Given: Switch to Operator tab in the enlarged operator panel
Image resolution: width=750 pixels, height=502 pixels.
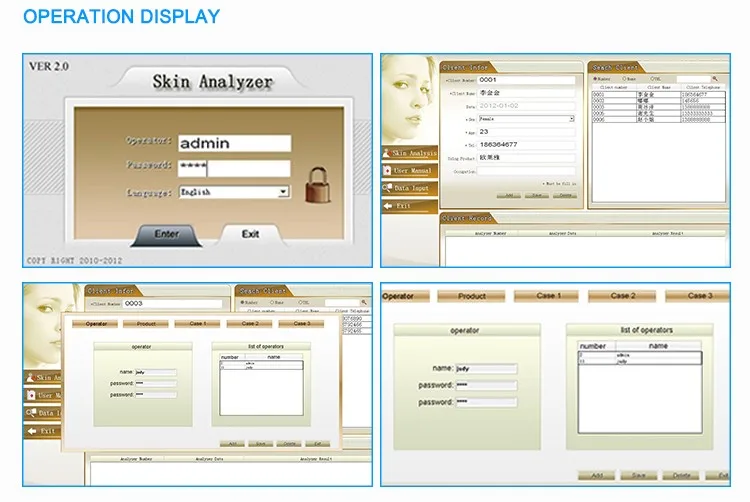Looking at the screenshot, I should click(x=405, y=296).
